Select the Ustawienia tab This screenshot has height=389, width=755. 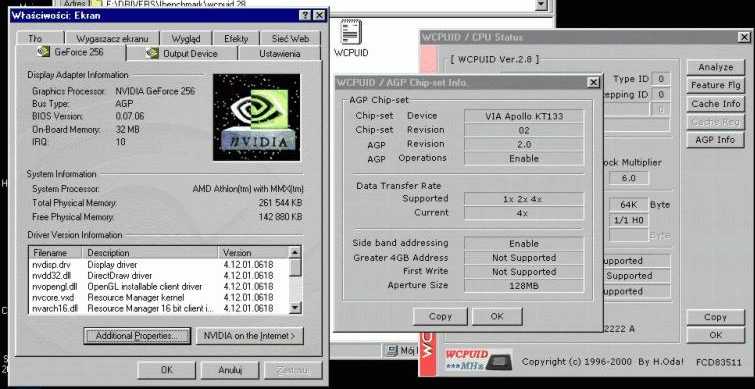click(280, 53)
